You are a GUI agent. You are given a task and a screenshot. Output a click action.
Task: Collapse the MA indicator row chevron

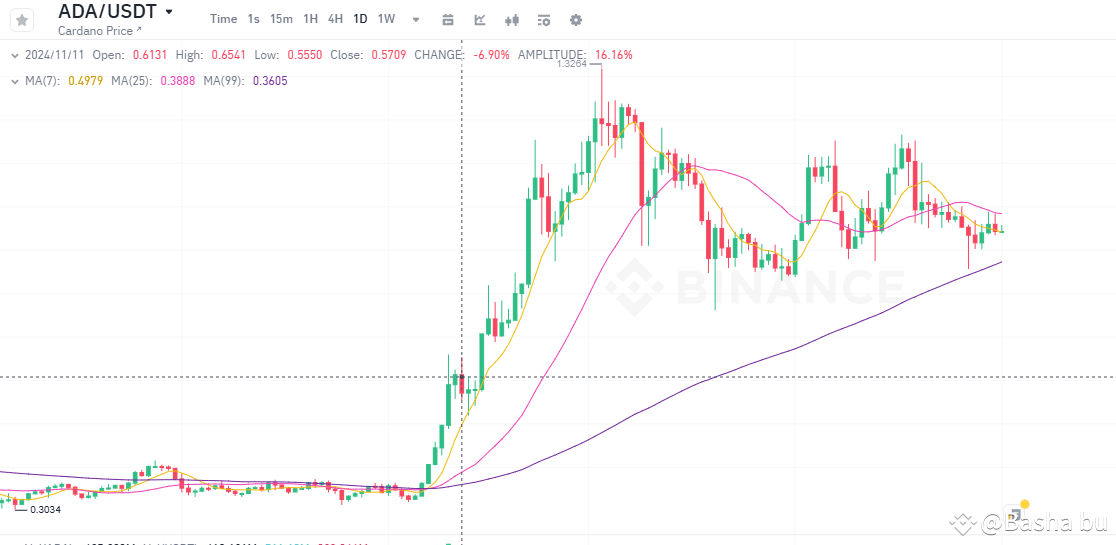point(14,81)
